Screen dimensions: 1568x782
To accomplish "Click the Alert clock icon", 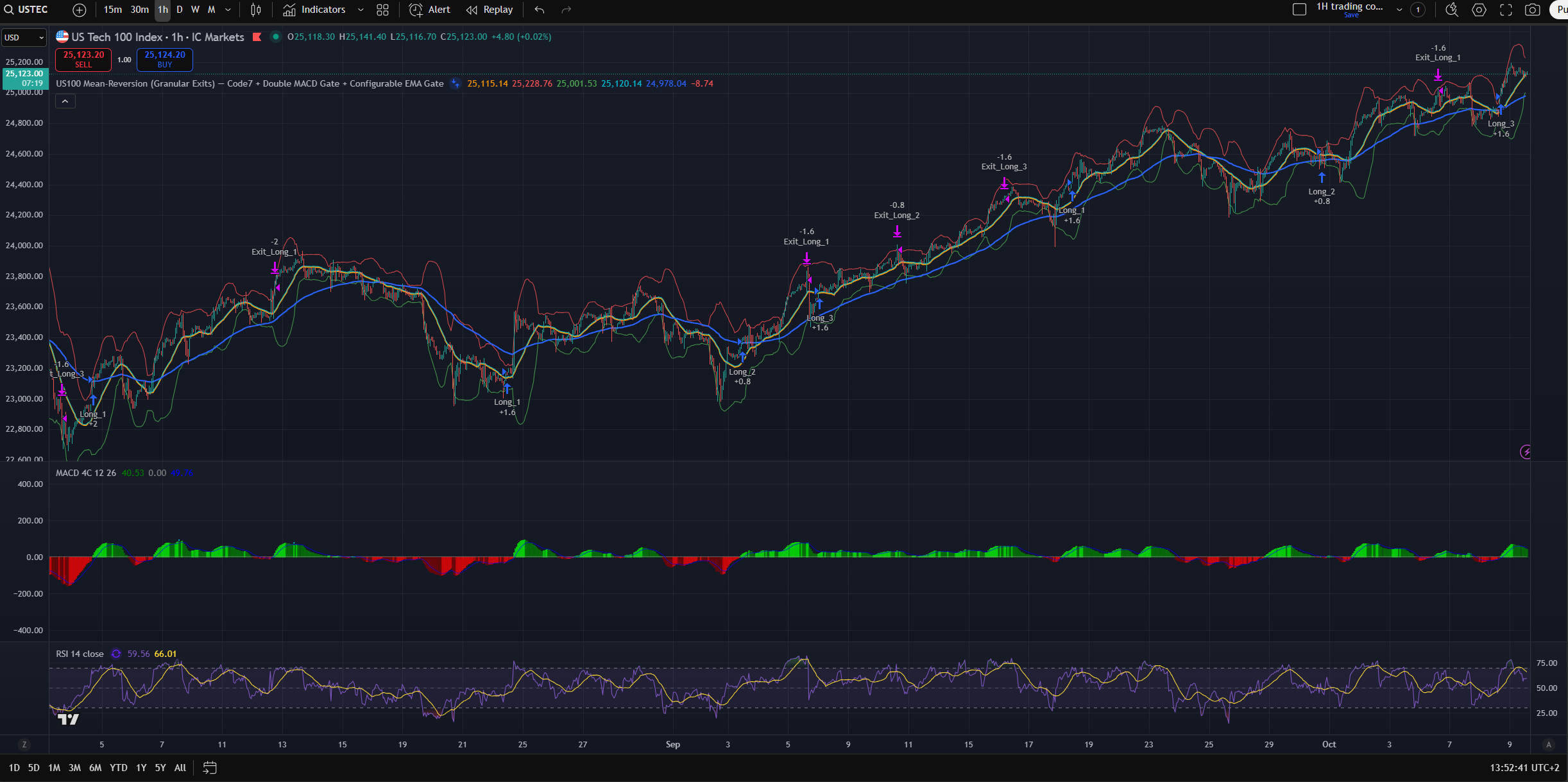I will click(416, 10).
